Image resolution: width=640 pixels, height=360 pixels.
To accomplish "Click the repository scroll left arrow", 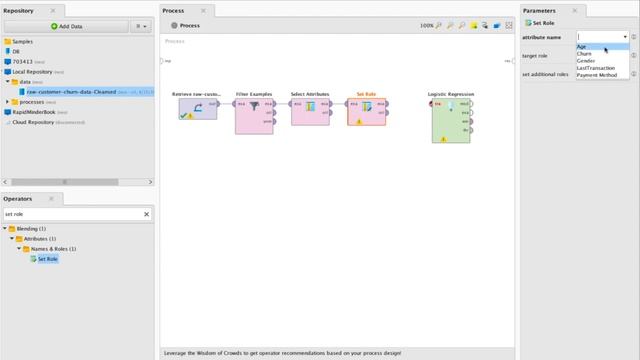I will (x=5, y=182).
